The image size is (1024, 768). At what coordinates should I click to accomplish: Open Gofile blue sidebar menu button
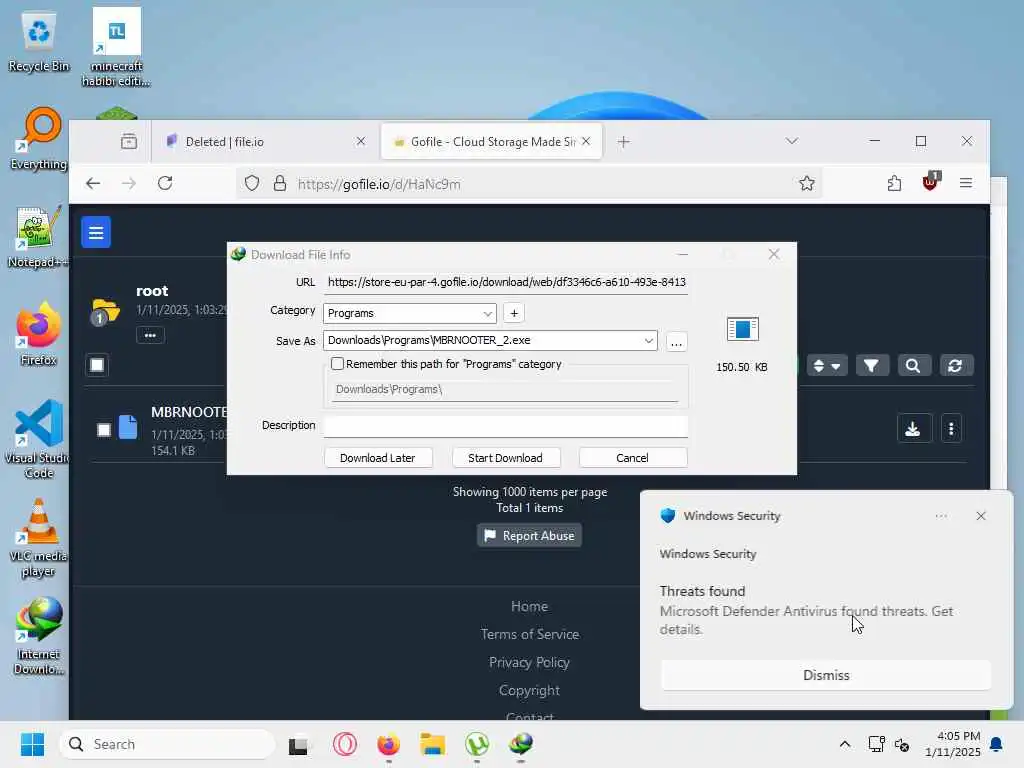[96, 232]
